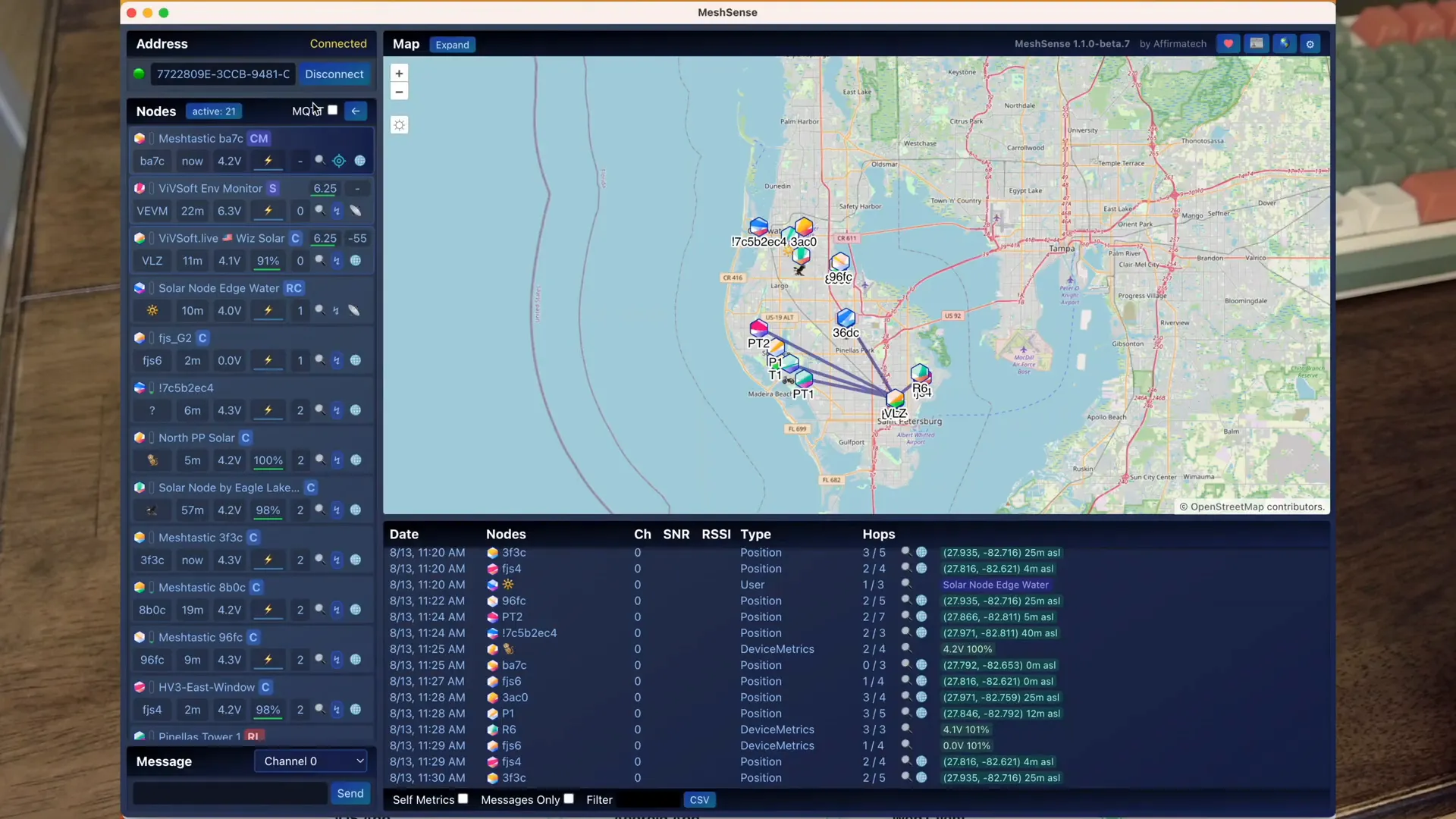Click 91% battery value for VLZ
Image resolution: width=1456 pixels, height=819 pixels.
(x=268, y=261)
